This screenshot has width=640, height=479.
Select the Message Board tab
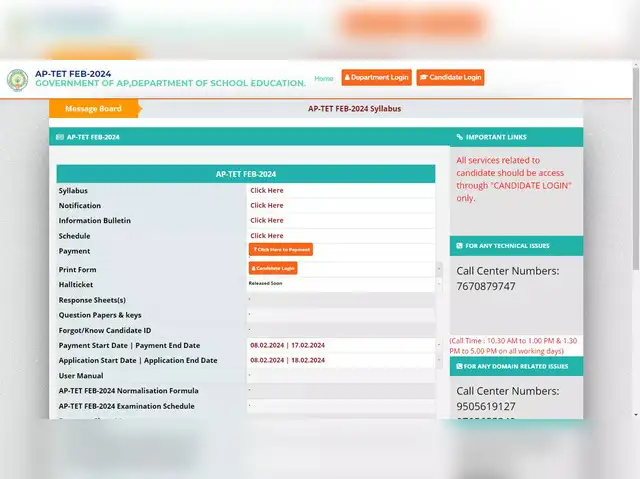pyautogui.click(x=93, y=108)
